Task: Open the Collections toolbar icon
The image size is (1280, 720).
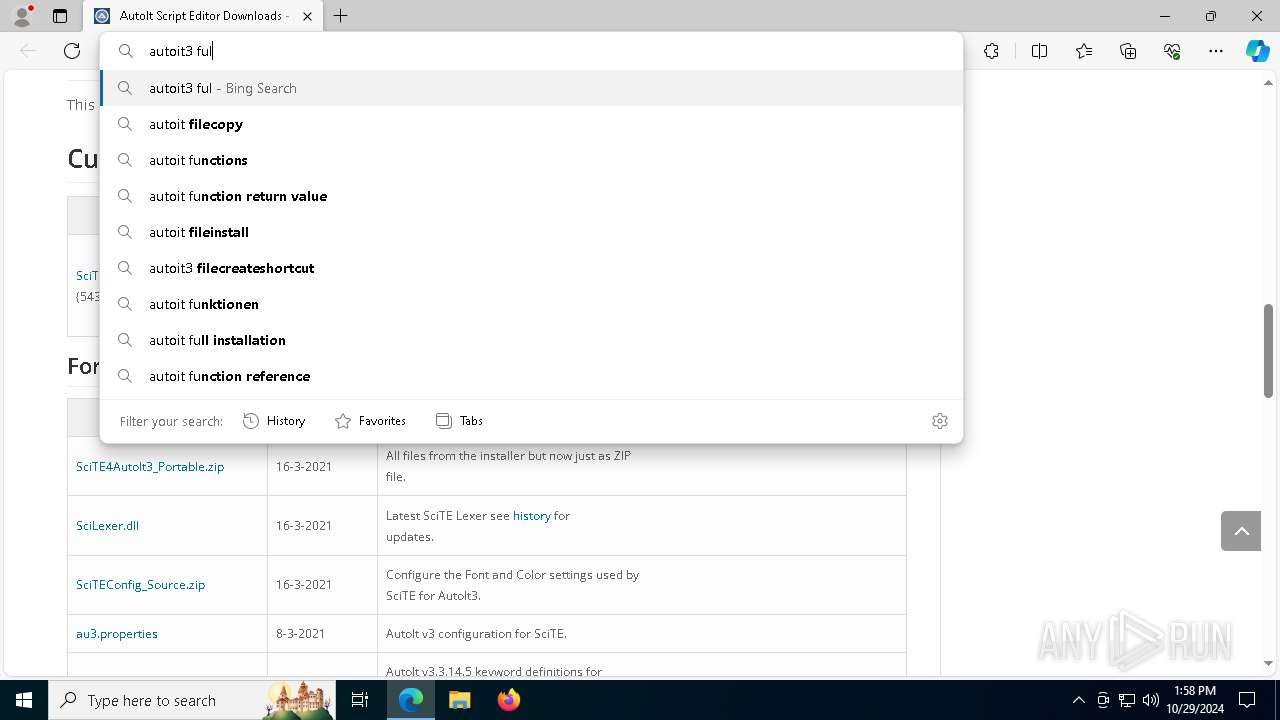Action: [x=1128, y=51]
